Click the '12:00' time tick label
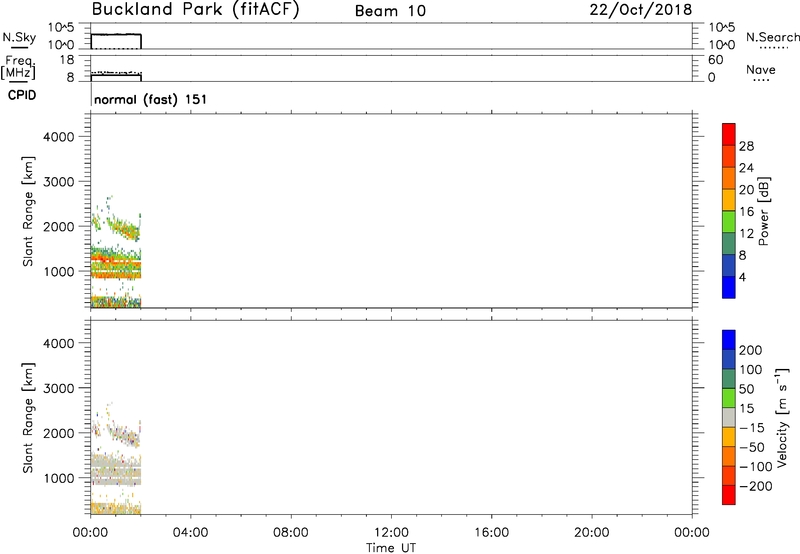 [391, 533]
